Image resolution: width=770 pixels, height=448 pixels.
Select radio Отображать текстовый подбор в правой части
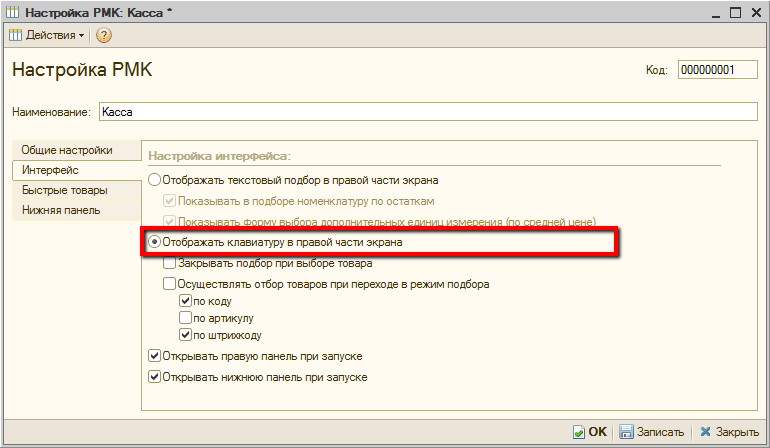154,180
